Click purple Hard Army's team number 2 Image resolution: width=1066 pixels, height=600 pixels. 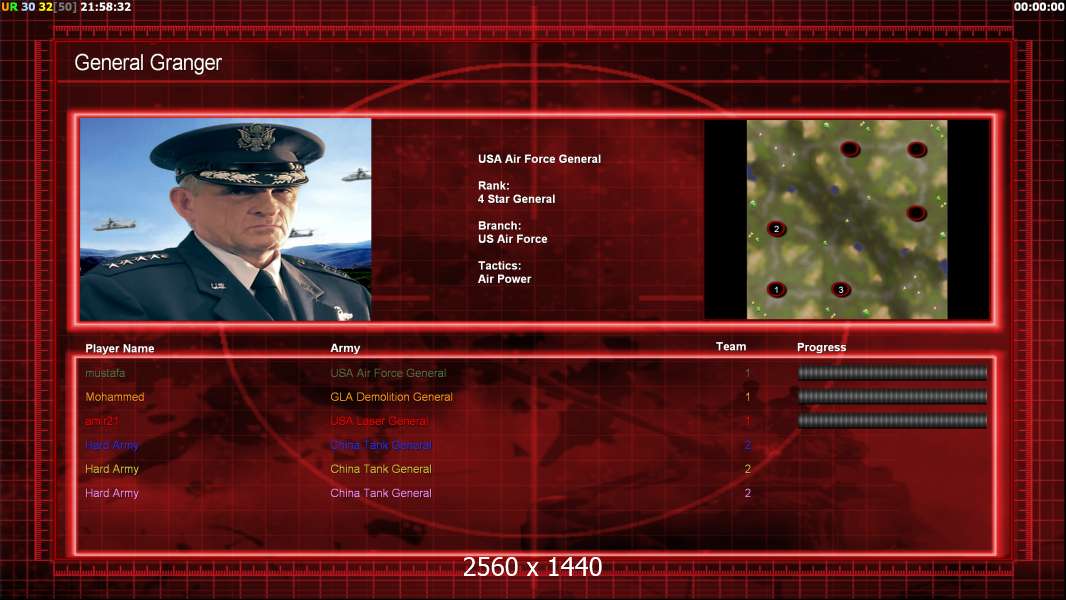748,493
